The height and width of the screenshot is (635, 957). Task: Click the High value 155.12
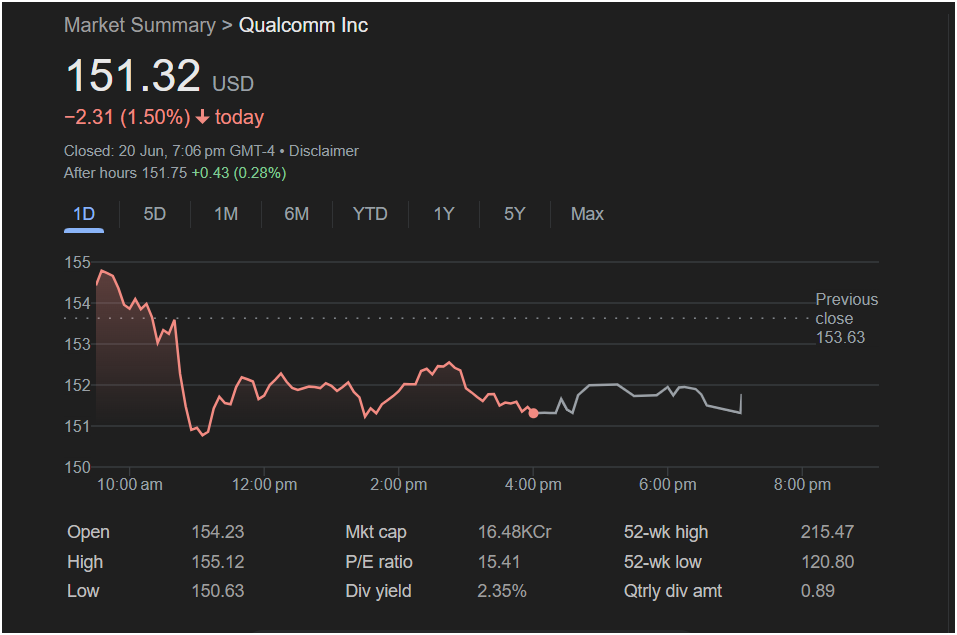(x=218, y=562)
